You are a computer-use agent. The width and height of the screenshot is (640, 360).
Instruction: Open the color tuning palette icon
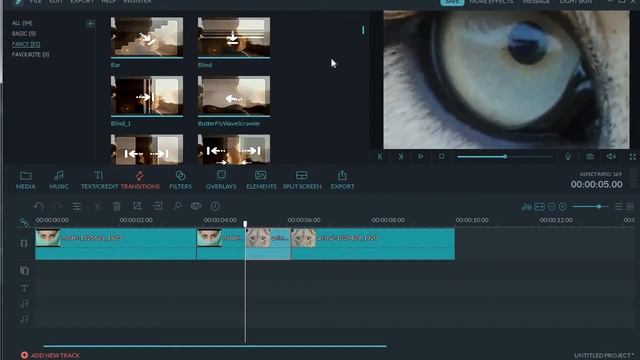tap(196, 206)
